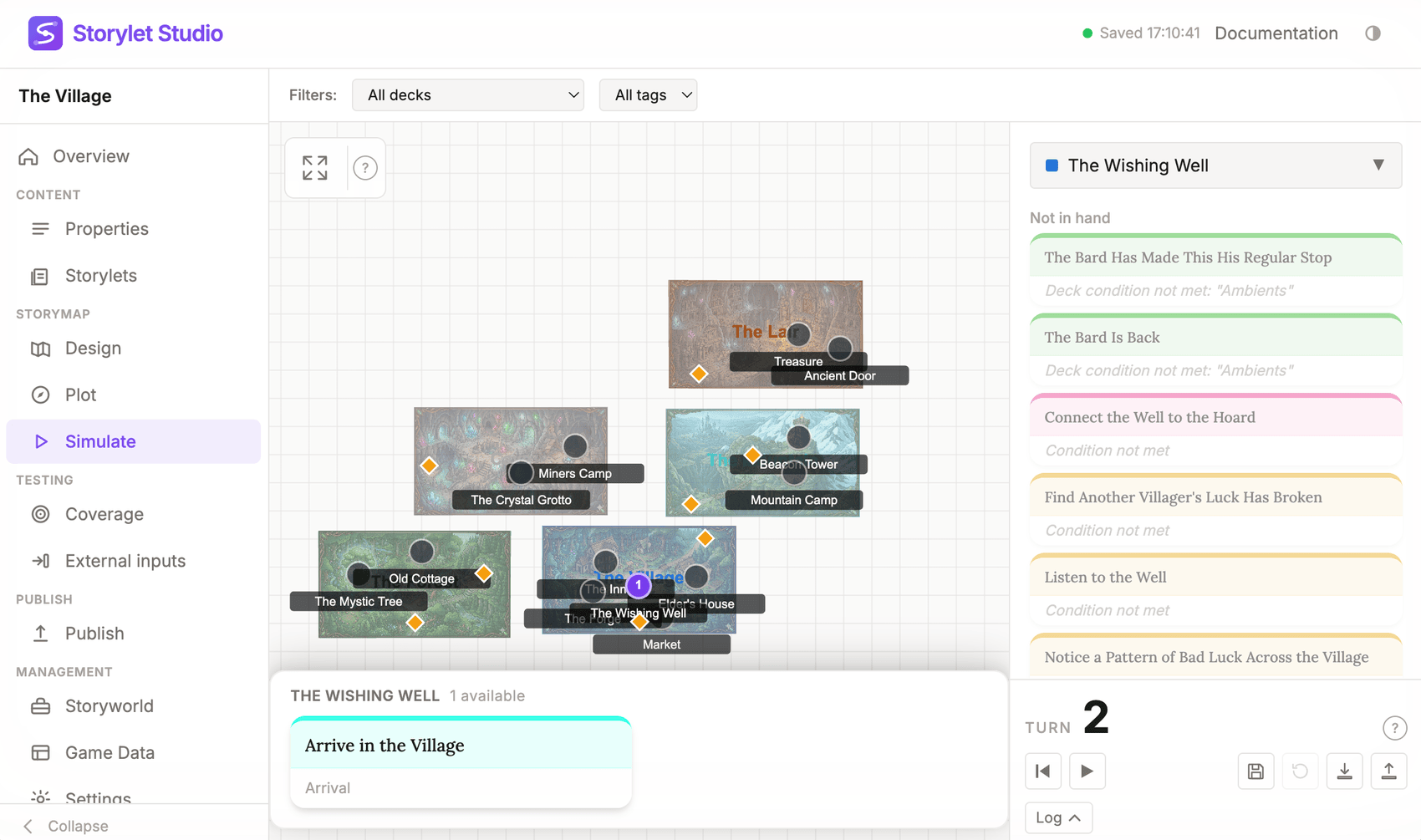
Task: Open Properties in the sidebar
Action: pos(134,229)
